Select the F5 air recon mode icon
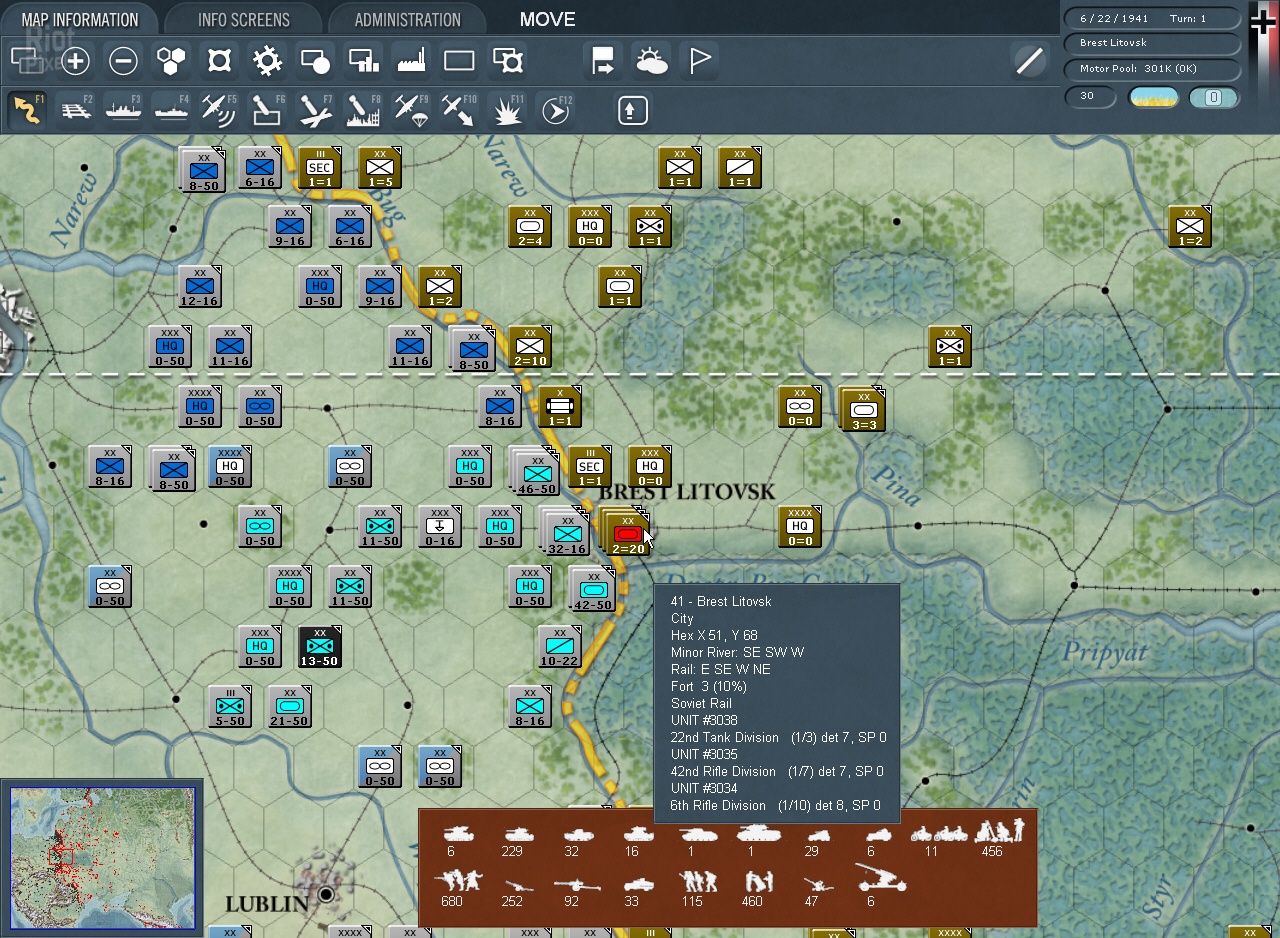This screenshot has width=1280, height=938. (x=219, y=110)
